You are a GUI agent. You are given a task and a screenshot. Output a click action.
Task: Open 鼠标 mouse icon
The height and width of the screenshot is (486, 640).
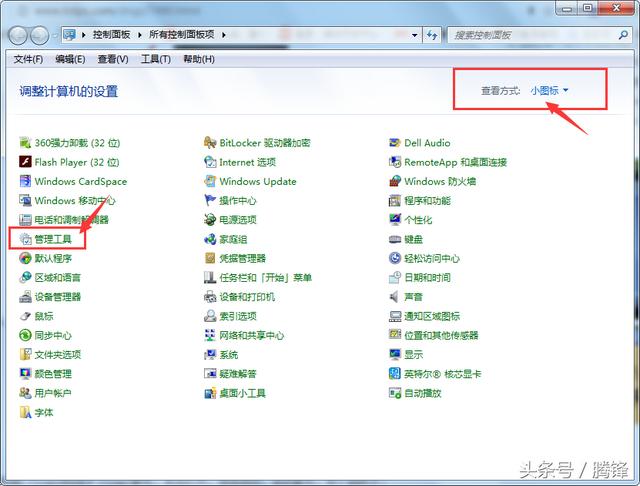tap(25, 316)
